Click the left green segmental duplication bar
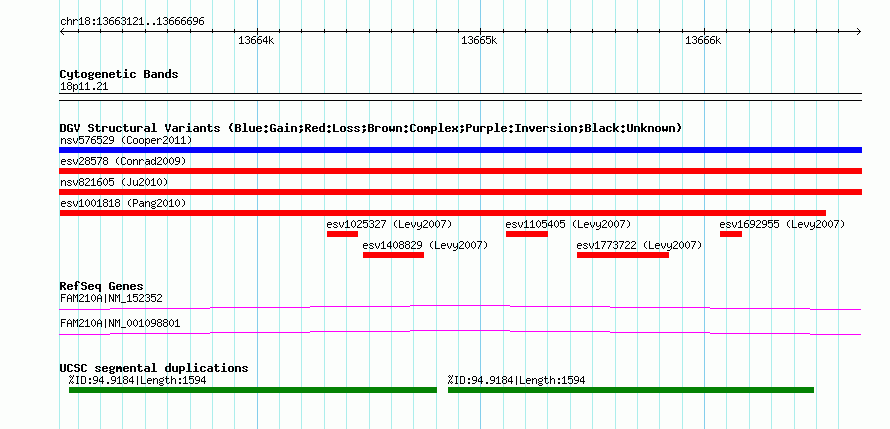 pos(253,390)
